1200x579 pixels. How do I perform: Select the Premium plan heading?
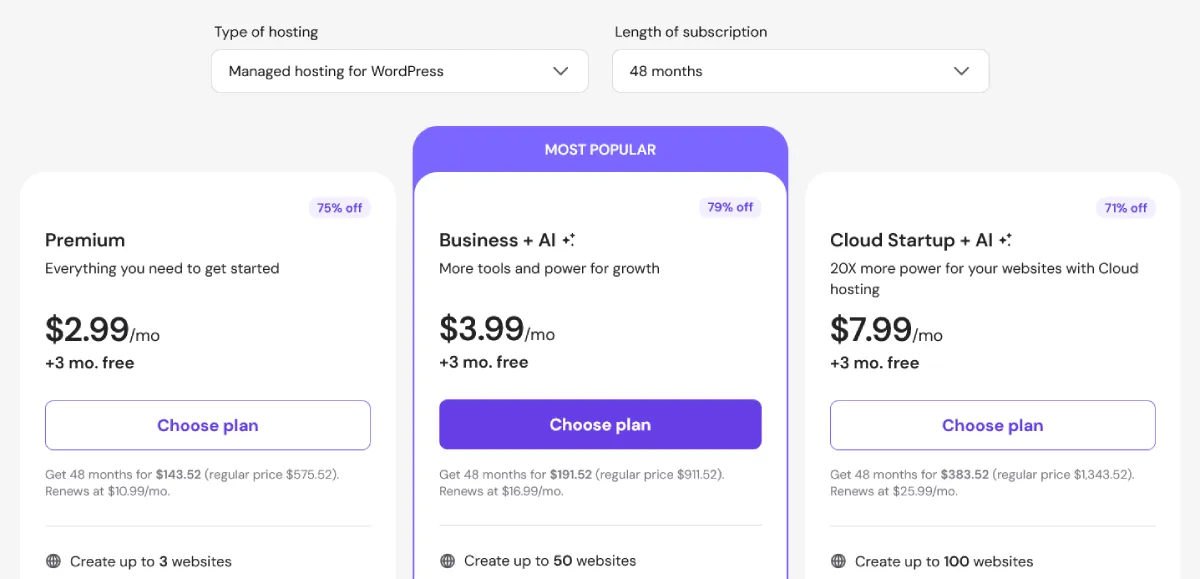(x=84, y=240)
